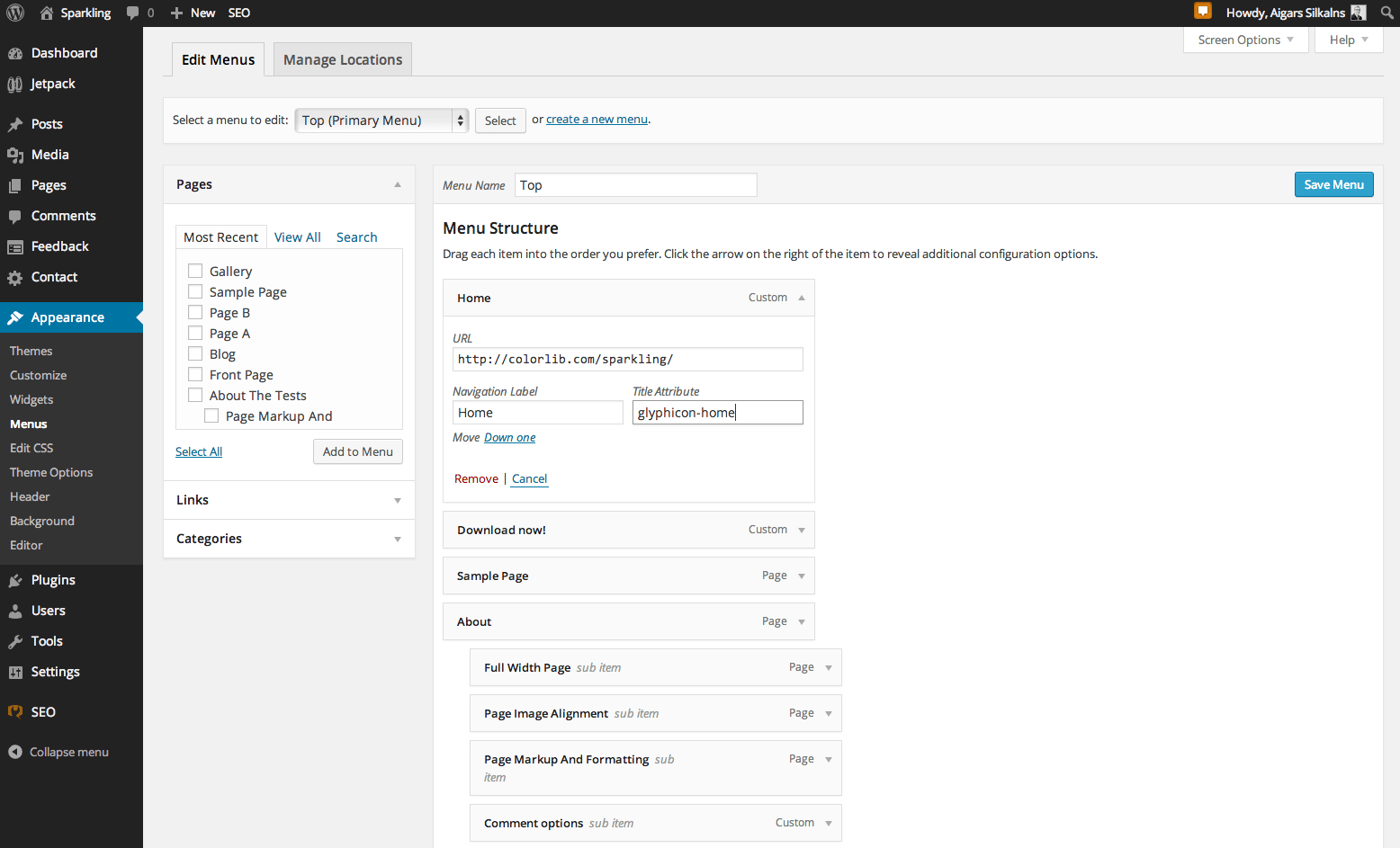Screen dimensions: 1400x848
Task: Open Widgets in the Appearance submenu
Action: coord(31,399)
